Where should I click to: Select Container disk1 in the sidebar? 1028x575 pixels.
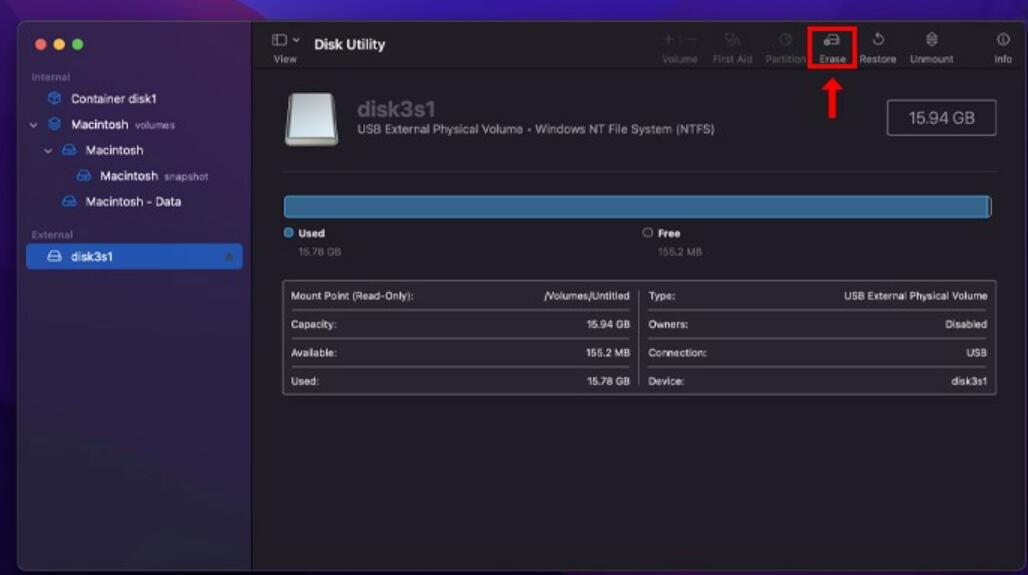point(113,99)
